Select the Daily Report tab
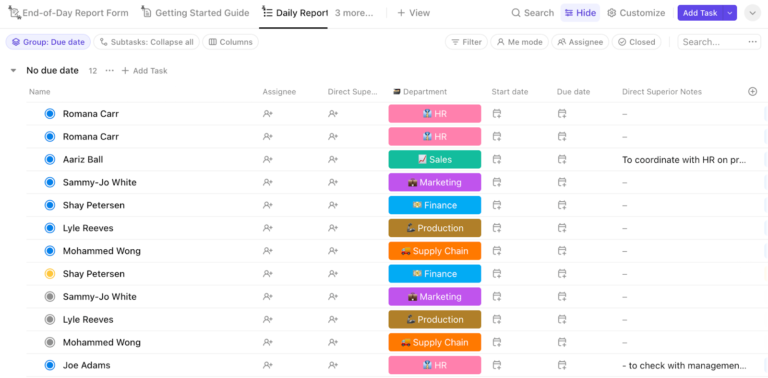 pyautogui.click(x=295, y=13)
